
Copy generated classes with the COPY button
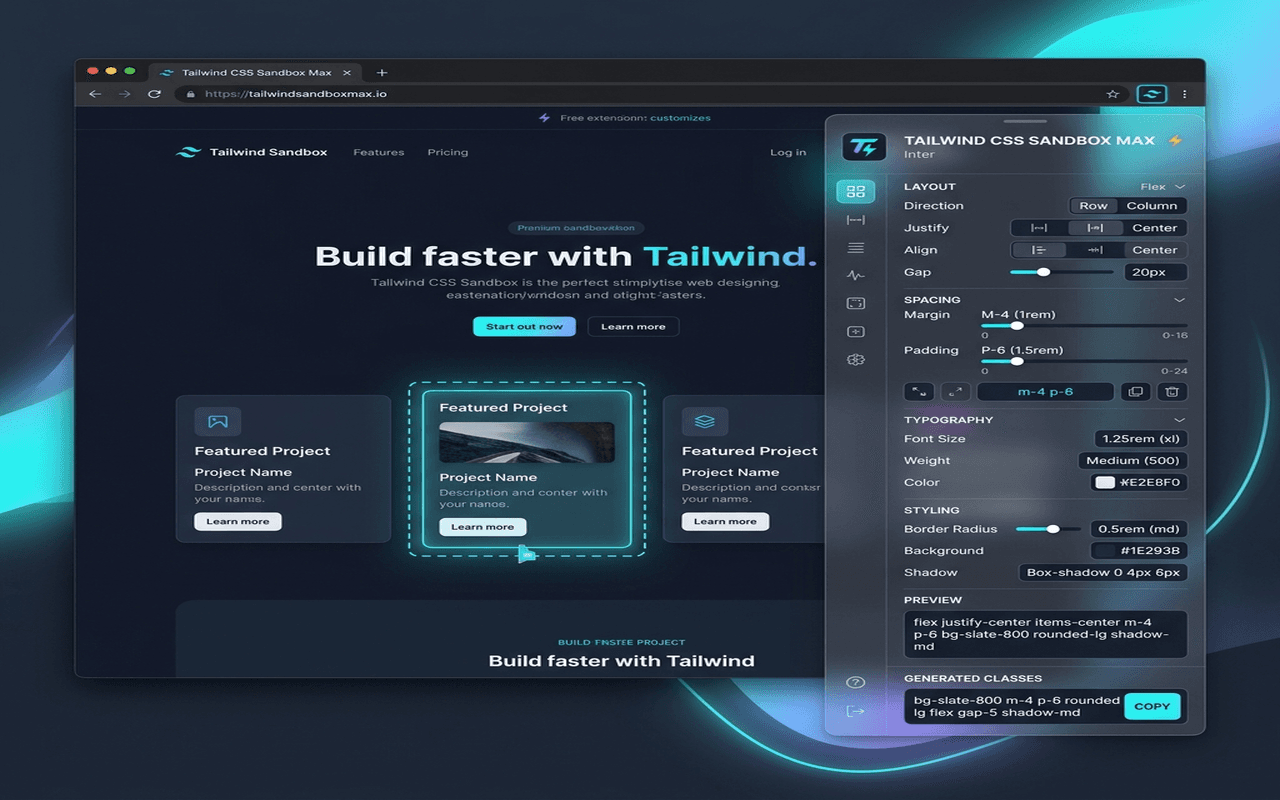coord(1152,706)
